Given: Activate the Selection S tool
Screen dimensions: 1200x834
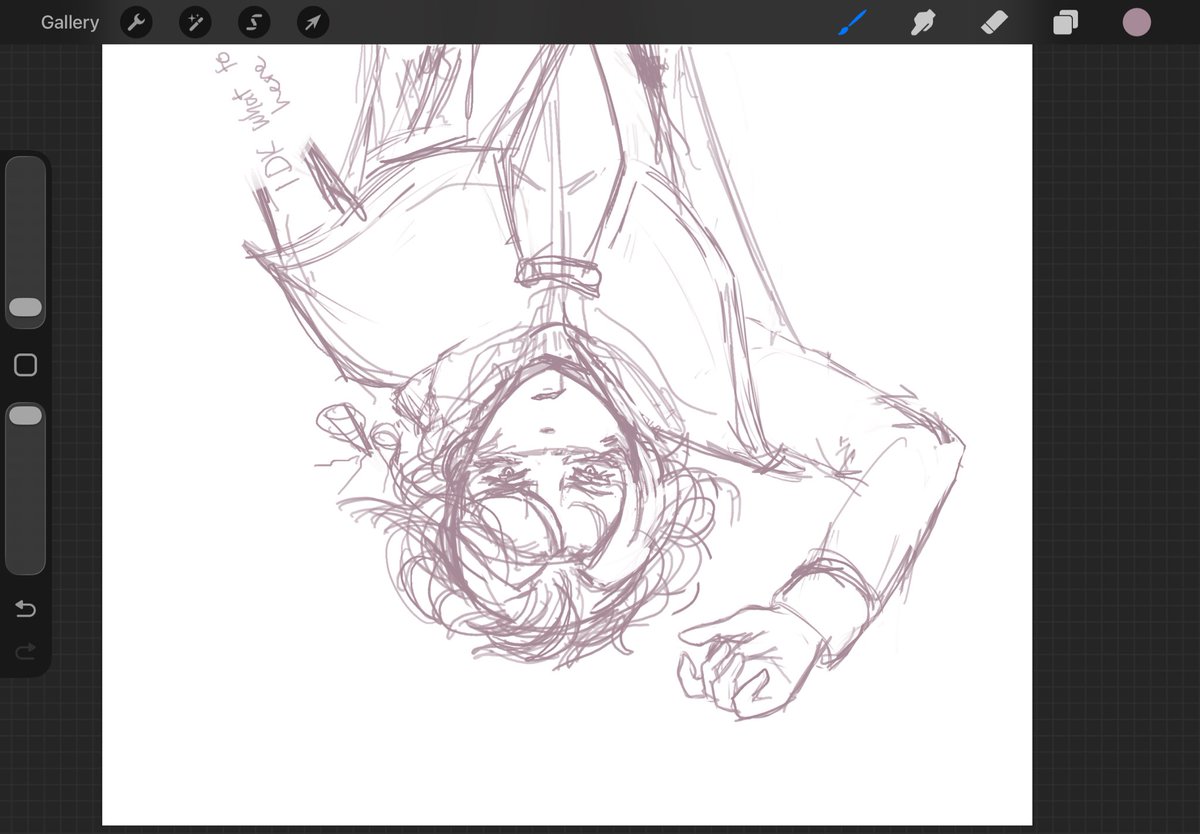Looking at the screenshot, I should 254,22.
